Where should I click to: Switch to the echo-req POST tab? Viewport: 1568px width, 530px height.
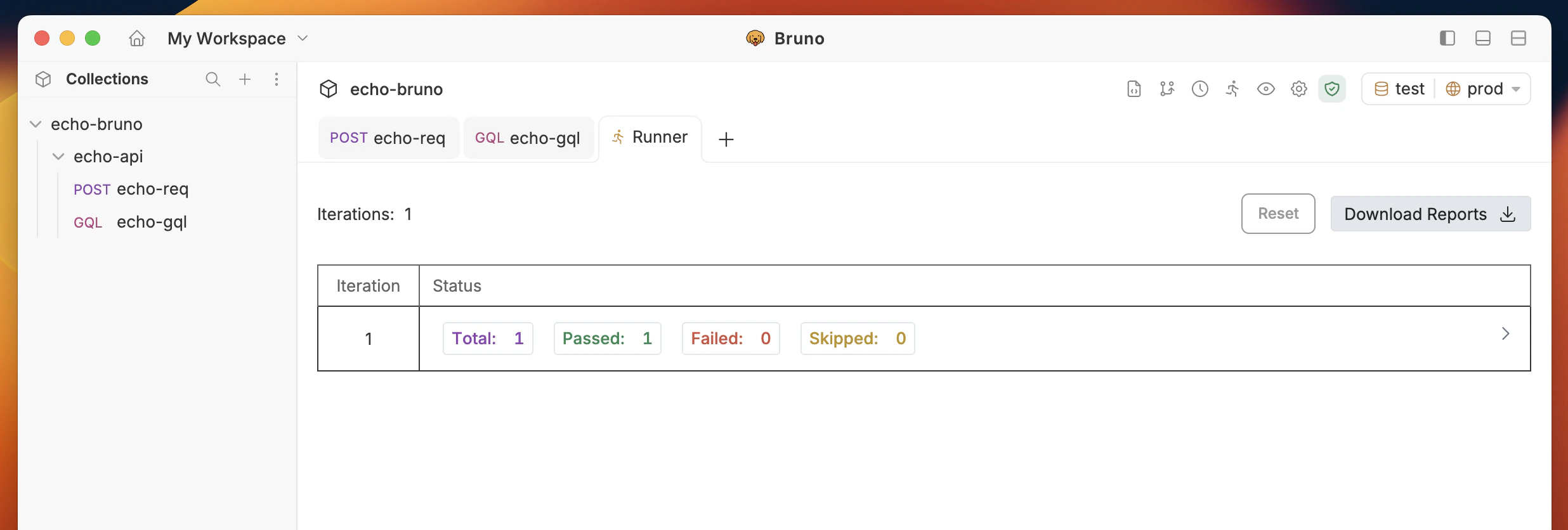[388, 138]
